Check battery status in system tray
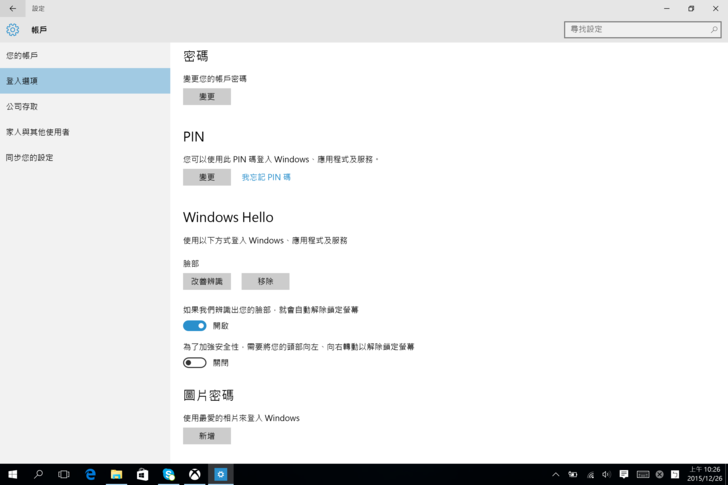Screen dimensions: 728x485 click(573, 474)
